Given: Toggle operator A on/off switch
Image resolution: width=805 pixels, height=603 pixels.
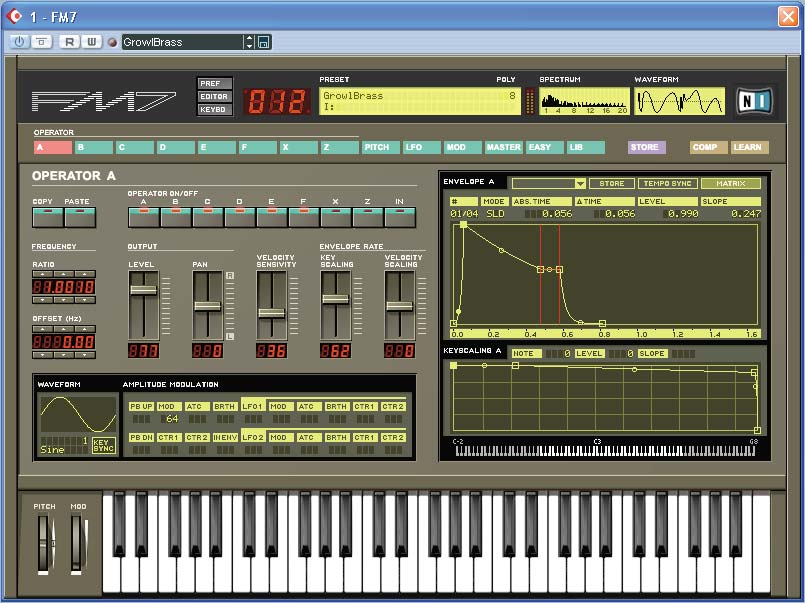Looking at the screenshot, I should click(143, 218).
